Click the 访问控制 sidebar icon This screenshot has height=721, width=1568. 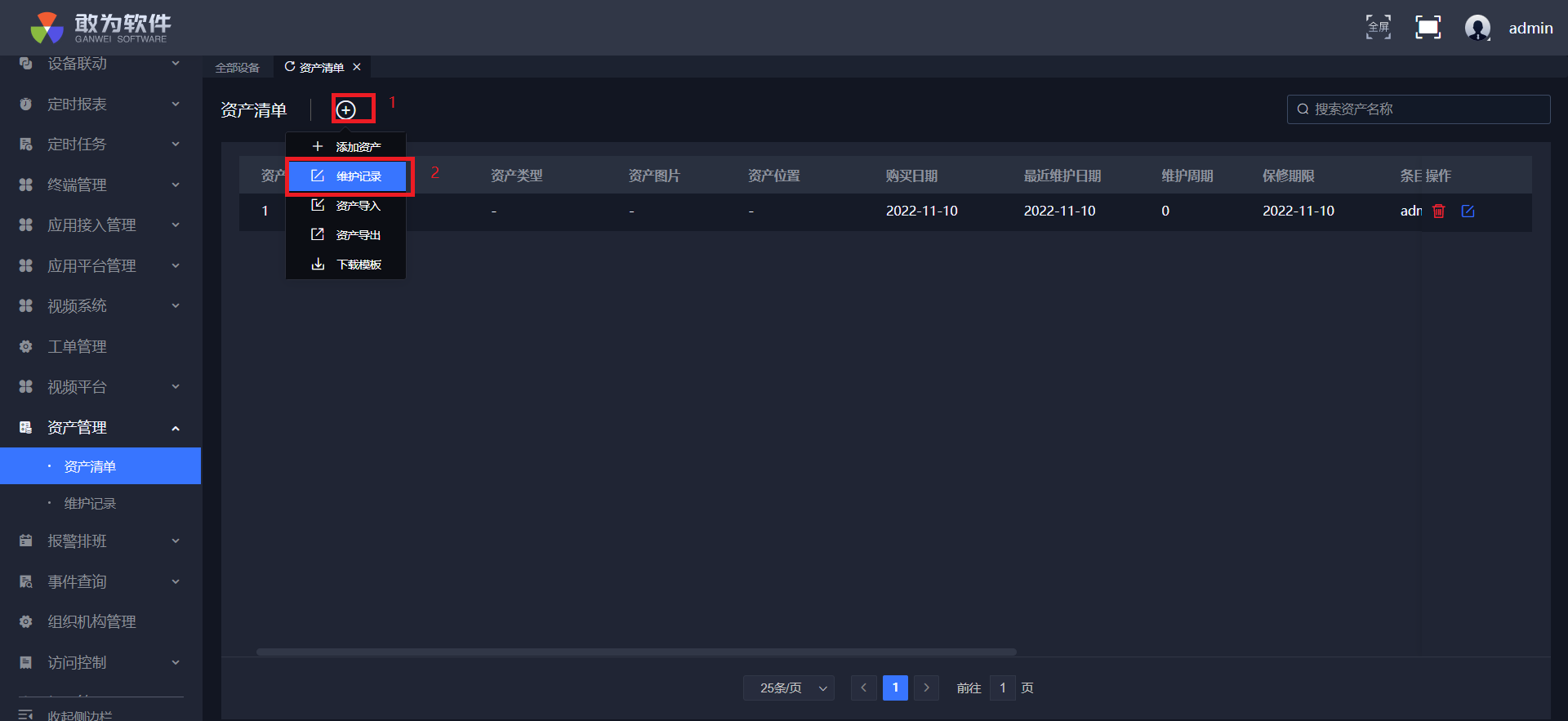tap(26, 662)
